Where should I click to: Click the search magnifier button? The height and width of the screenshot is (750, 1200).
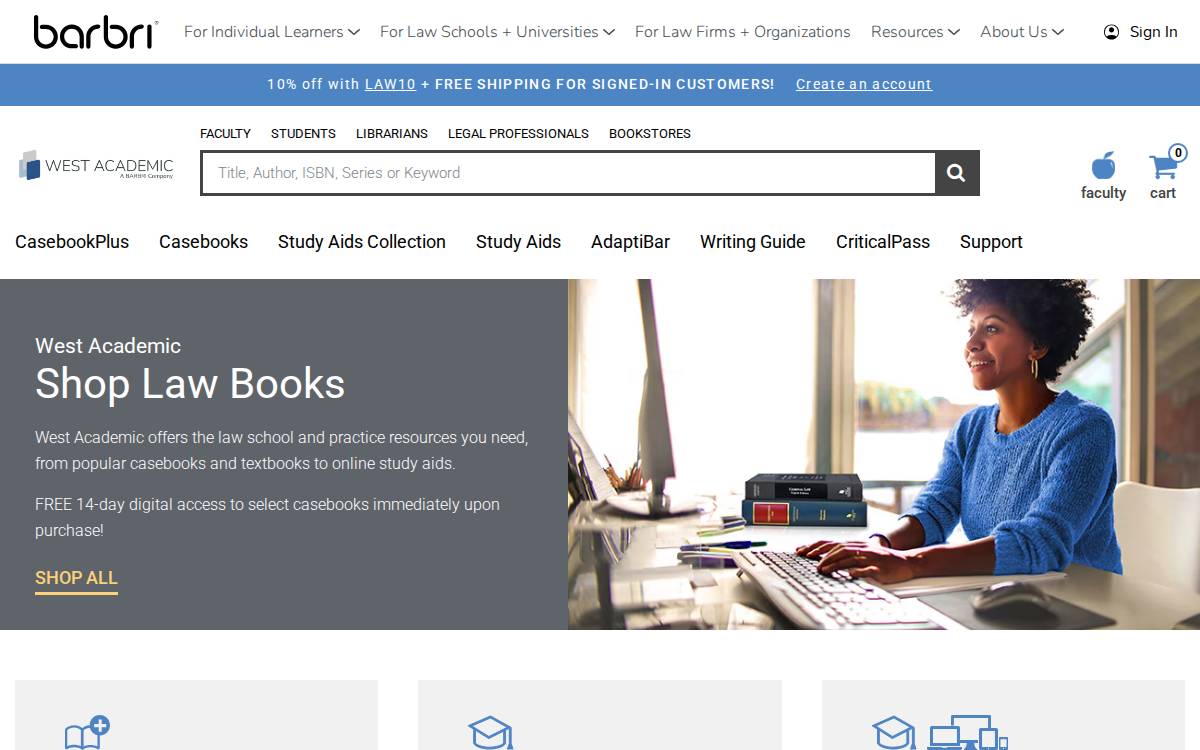(956, 173)
